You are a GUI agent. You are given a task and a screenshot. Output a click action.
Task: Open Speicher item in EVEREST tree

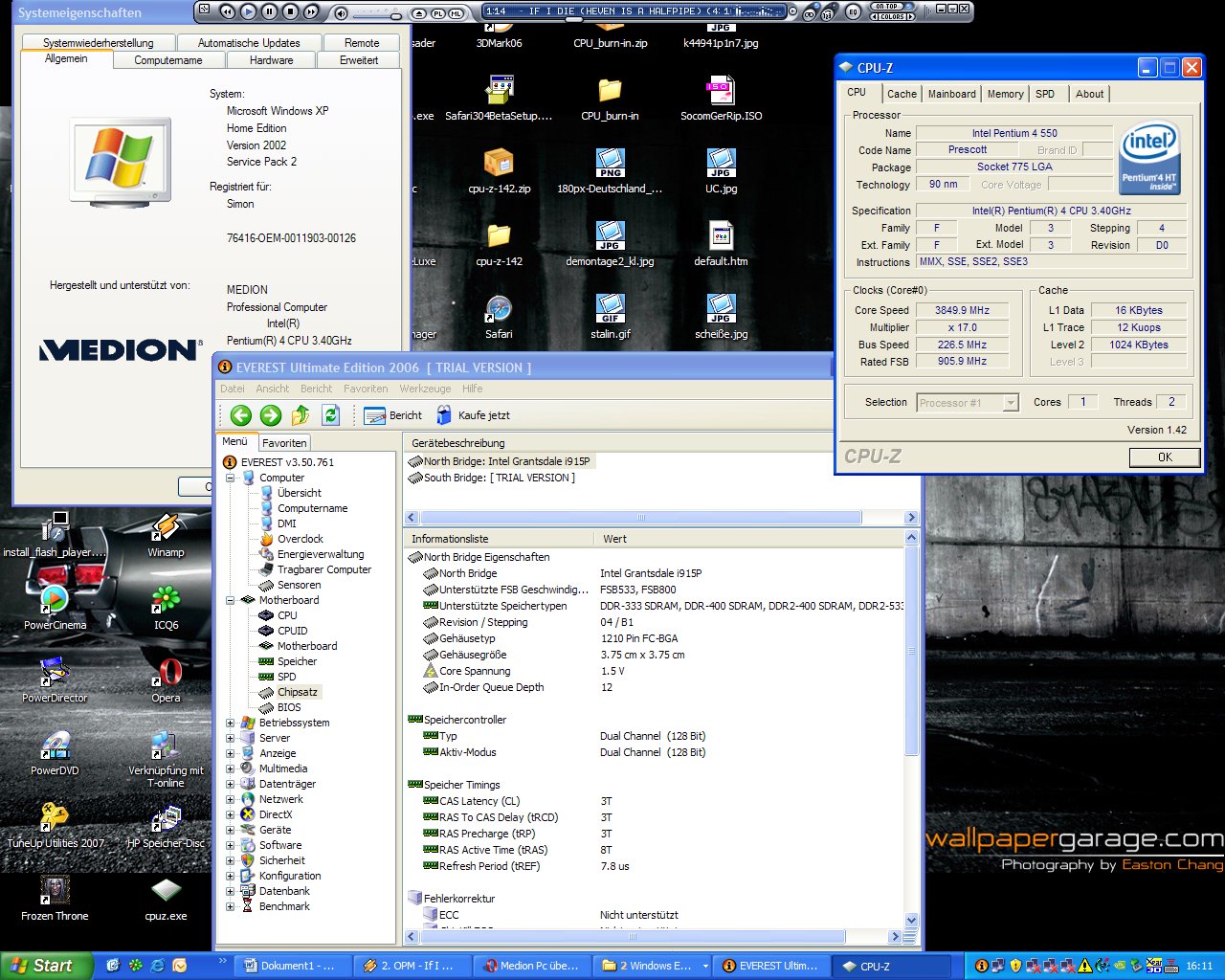pos(288,661)
